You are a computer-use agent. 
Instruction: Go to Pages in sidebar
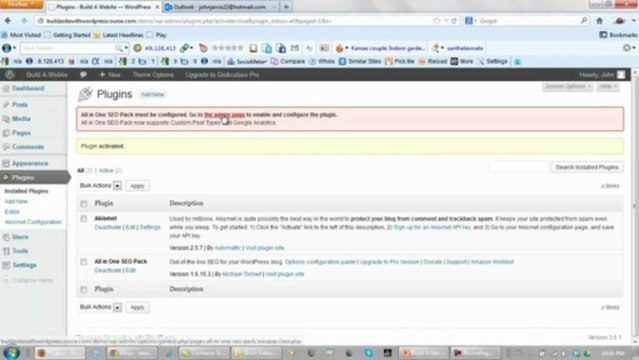(x=21, y=133)
